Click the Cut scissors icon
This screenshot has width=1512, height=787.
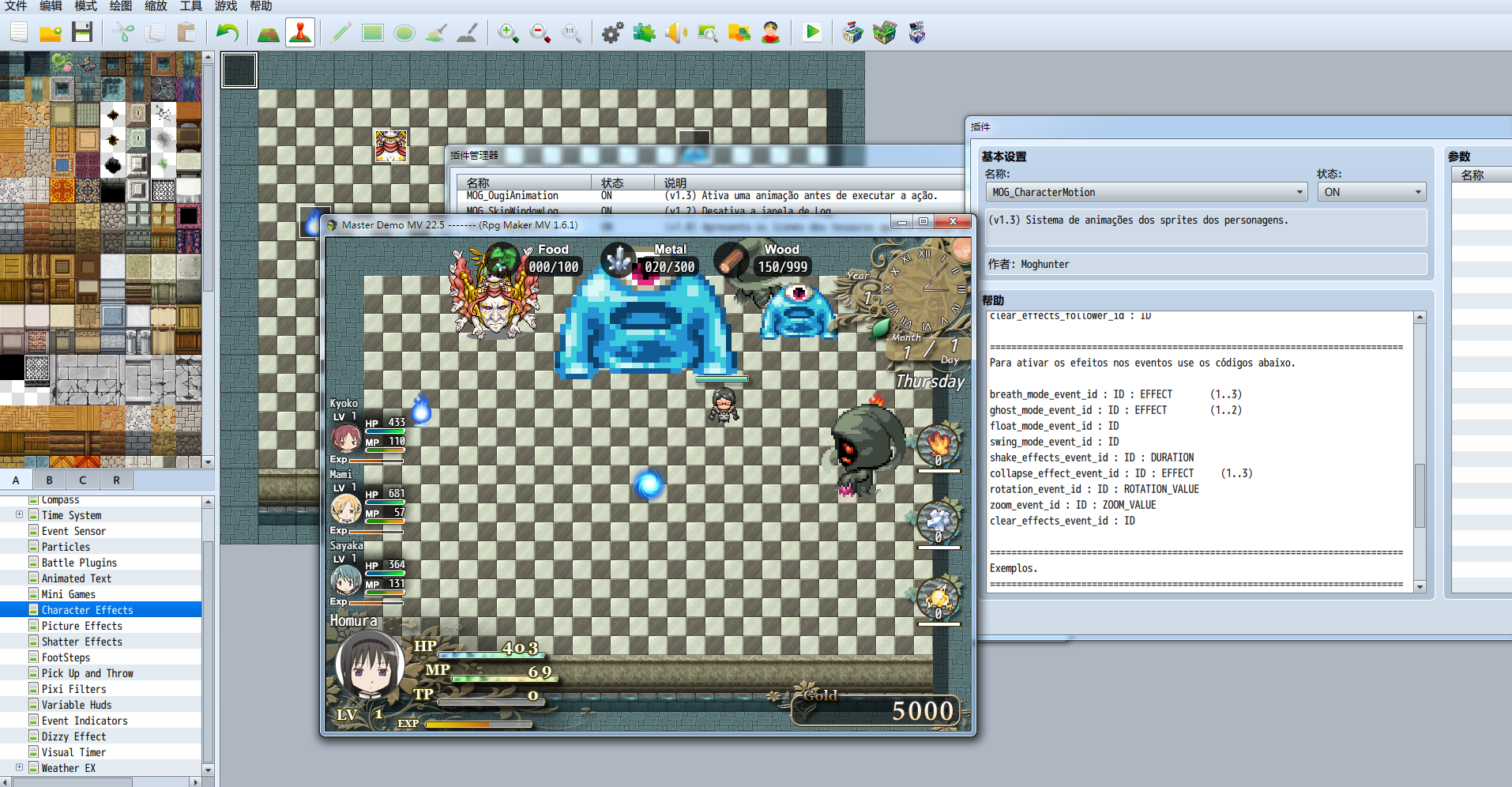click(123, 32)
